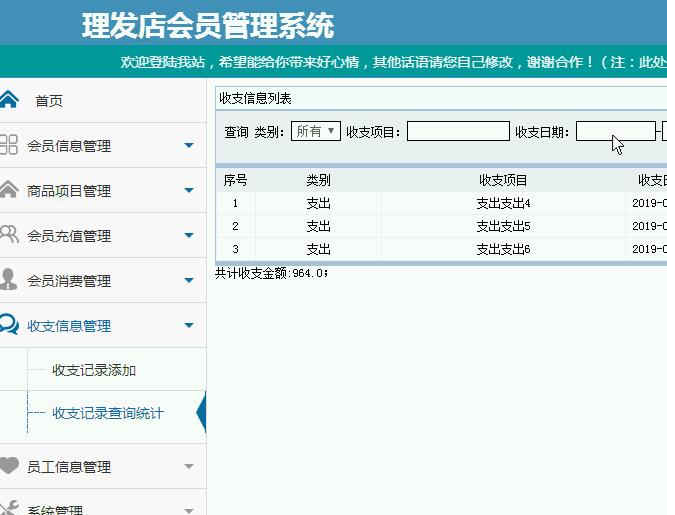
Task: Click the house icon for 商品项目管理
Action: (x=9, y=189)
